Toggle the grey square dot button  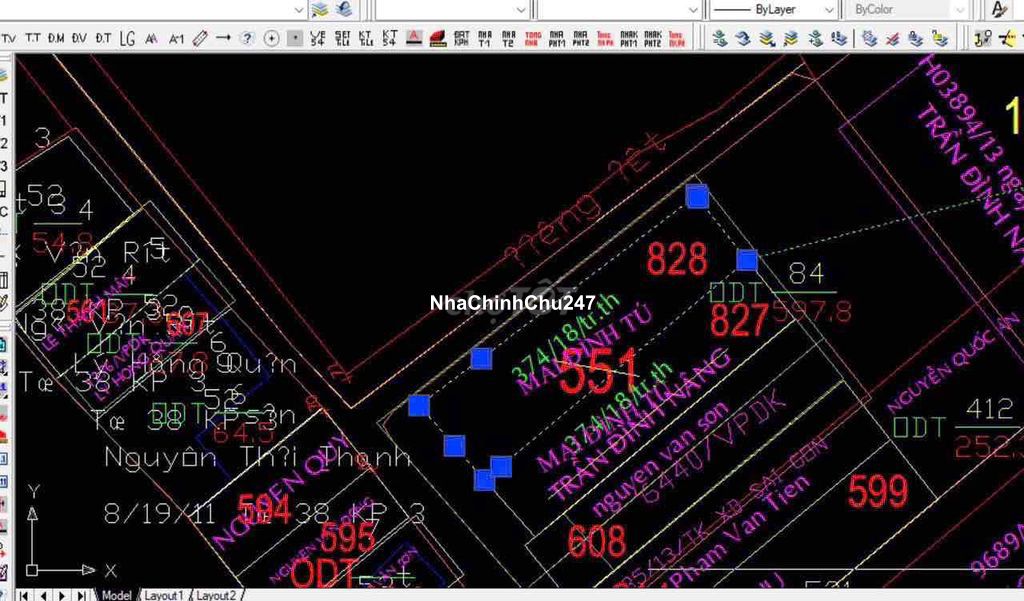pos(295,38)
